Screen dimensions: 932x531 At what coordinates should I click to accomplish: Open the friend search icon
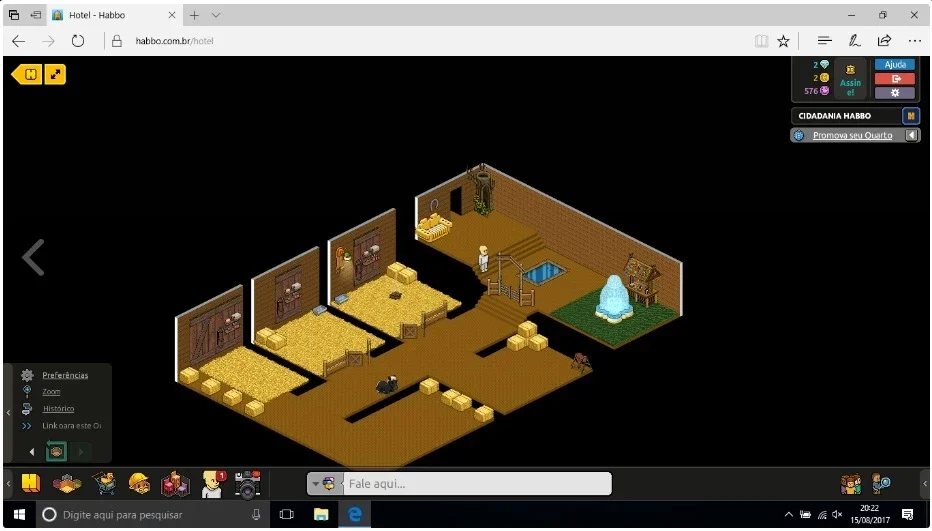point(881,484)
